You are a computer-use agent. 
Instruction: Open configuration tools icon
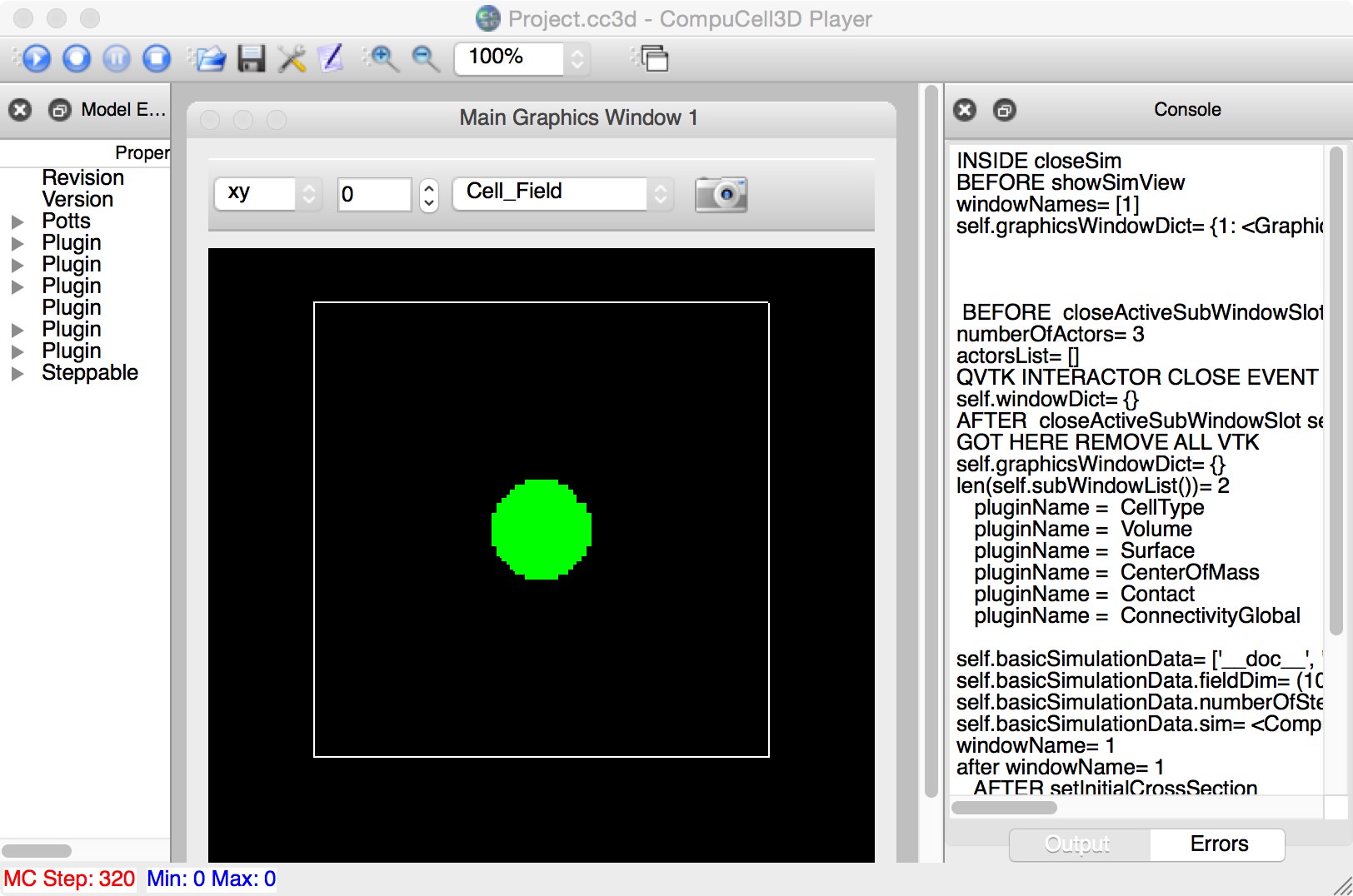[292, 58]
